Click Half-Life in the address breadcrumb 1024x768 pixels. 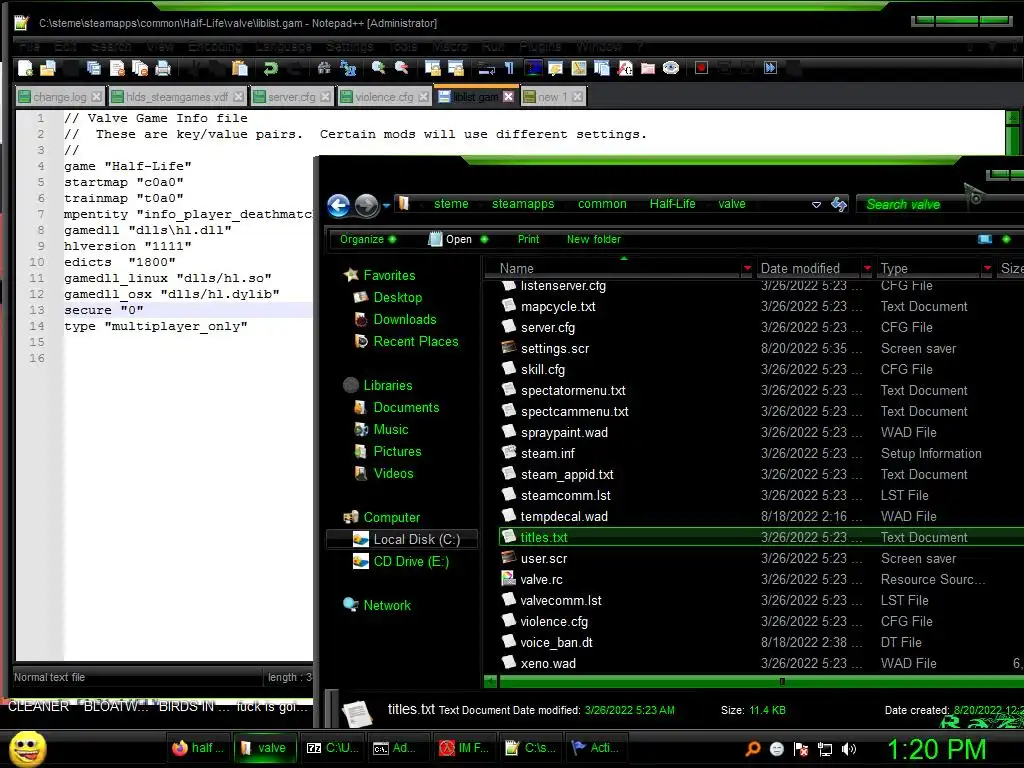(x=672, y=204)
